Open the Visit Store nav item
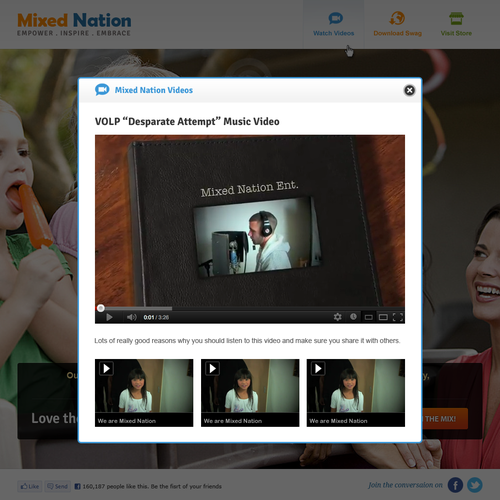 pos(456,24)
